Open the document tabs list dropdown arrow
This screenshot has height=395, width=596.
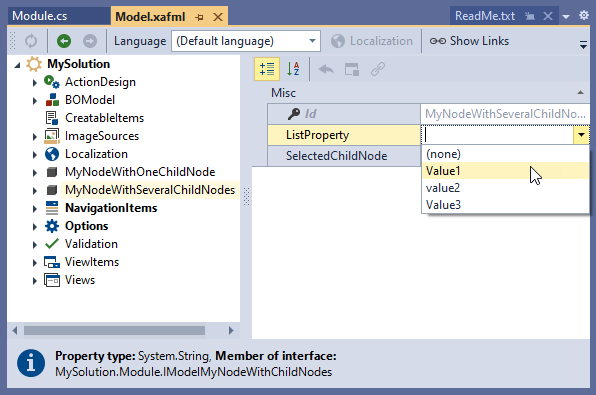(566, 17)
